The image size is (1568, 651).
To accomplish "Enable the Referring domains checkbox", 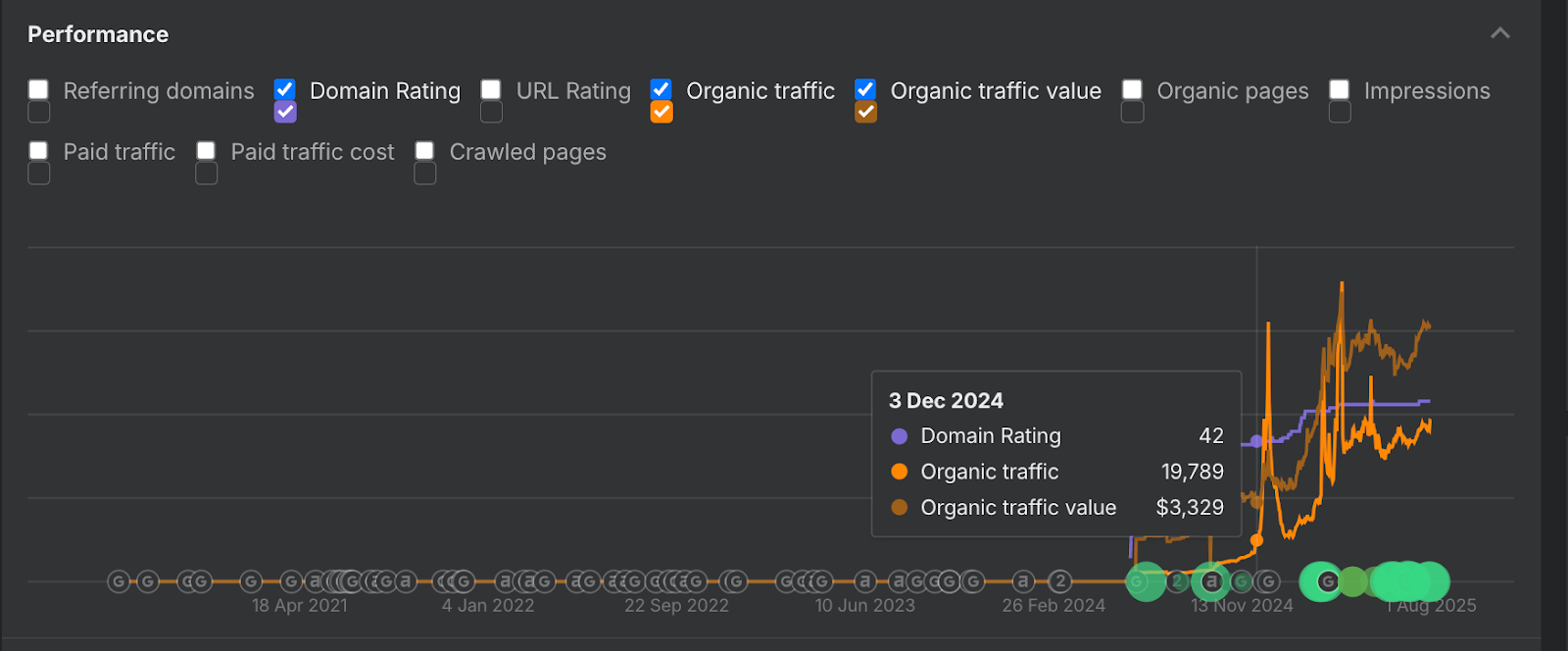I will tap(38, 90).
